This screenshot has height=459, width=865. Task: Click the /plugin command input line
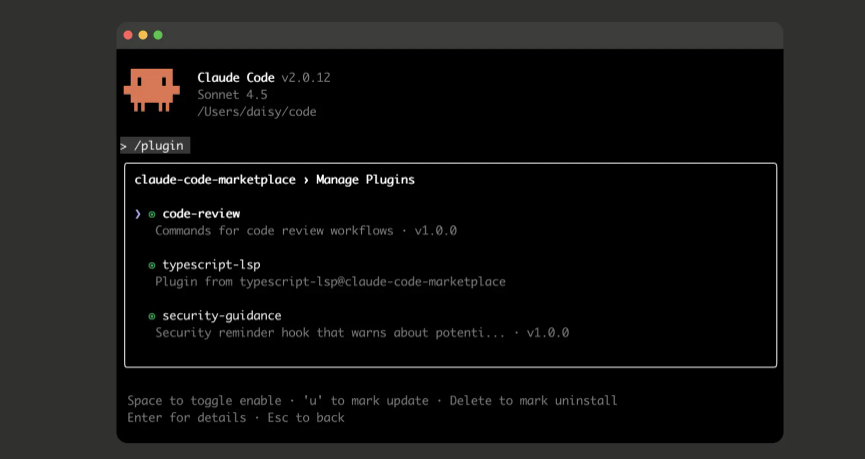(x=155, y=145)
